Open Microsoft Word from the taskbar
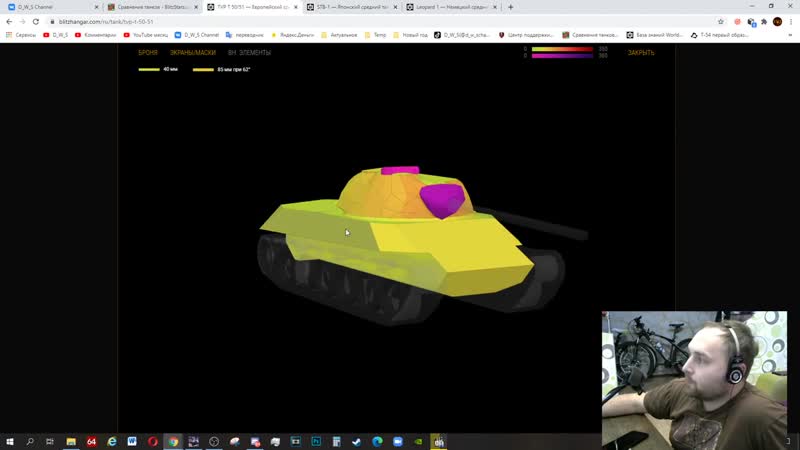 click(132, 441)
